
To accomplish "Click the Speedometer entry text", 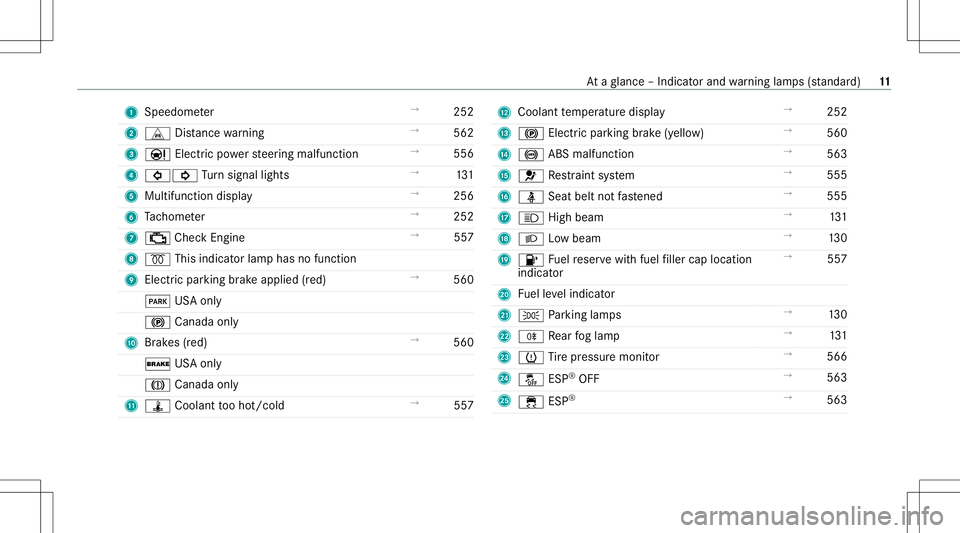I will point(179,112).
